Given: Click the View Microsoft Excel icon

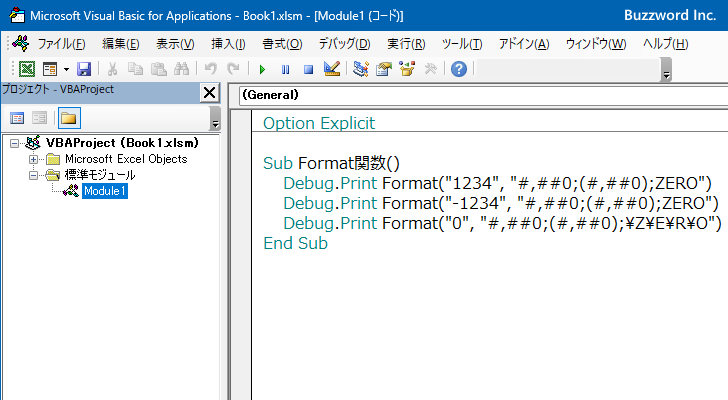Looking at the screenshot, I should [27, 70].
